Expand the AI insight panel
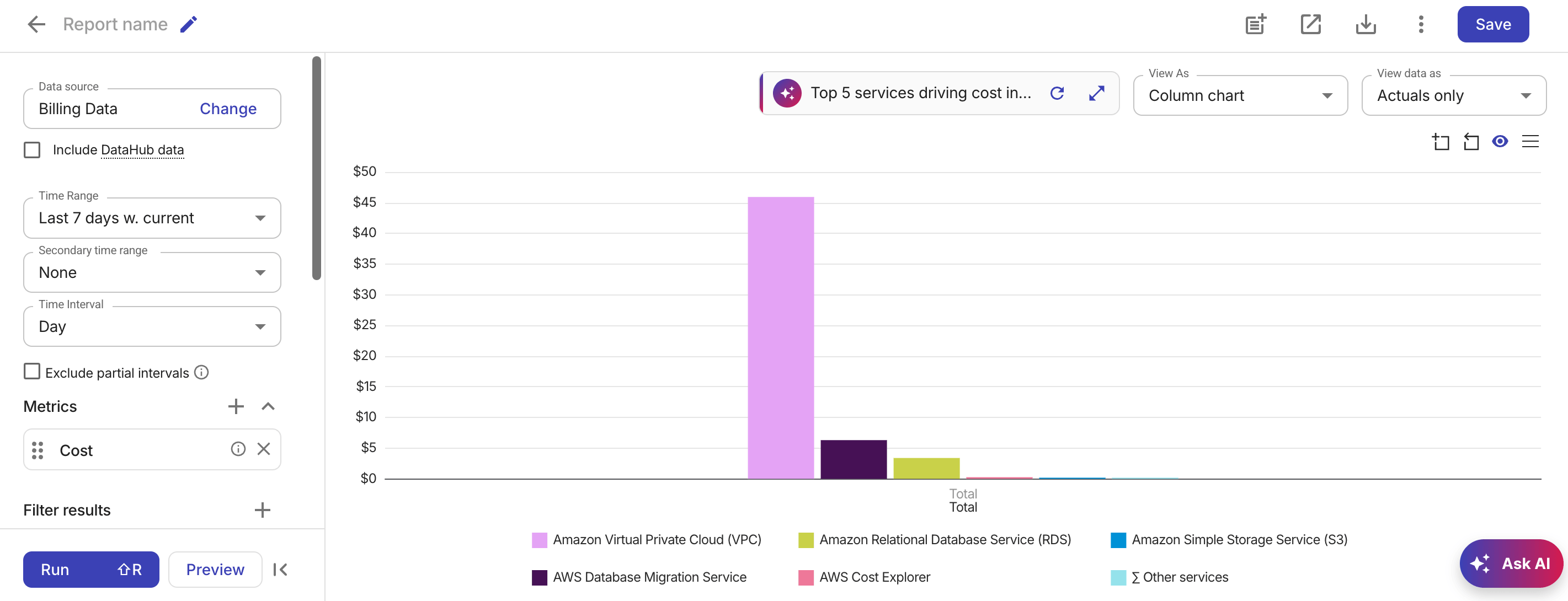The height and width of the screenshot is (601, 1568). [1097, 93]
